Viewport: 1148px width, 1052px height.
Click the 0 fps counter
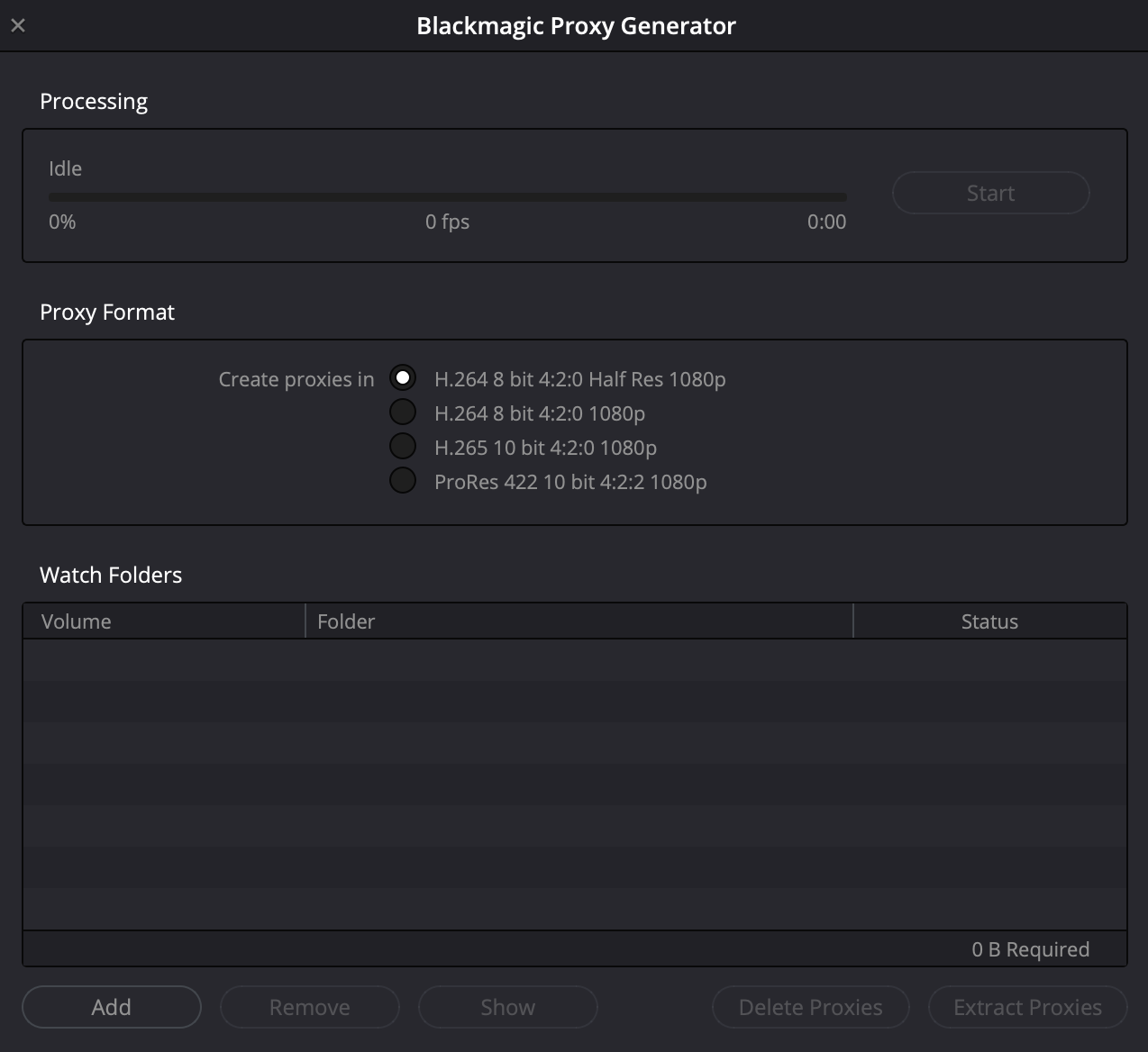coord(447,222)
